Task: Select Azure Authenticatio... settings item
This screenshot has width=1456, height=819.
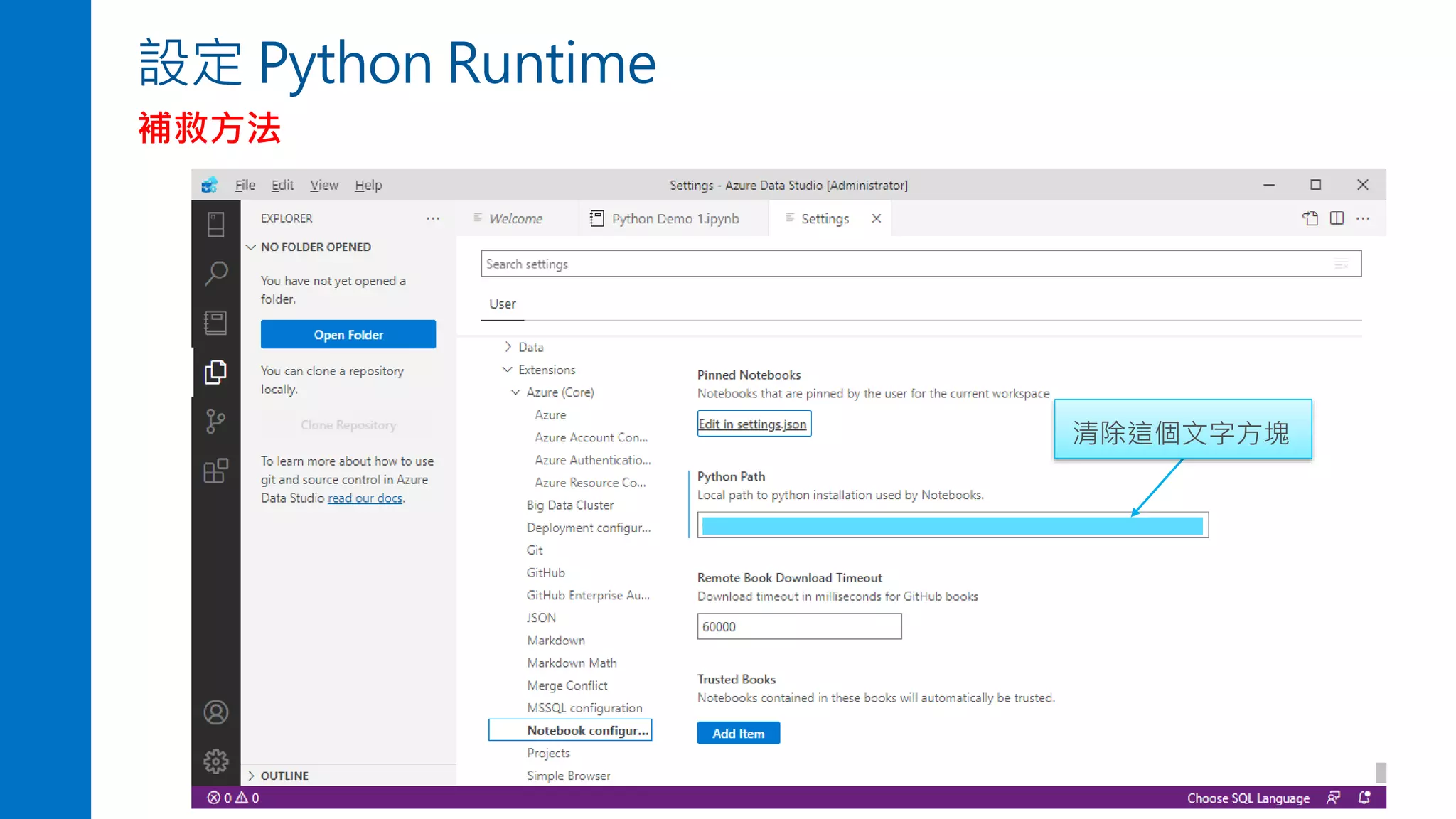Action: click(593, 460)
